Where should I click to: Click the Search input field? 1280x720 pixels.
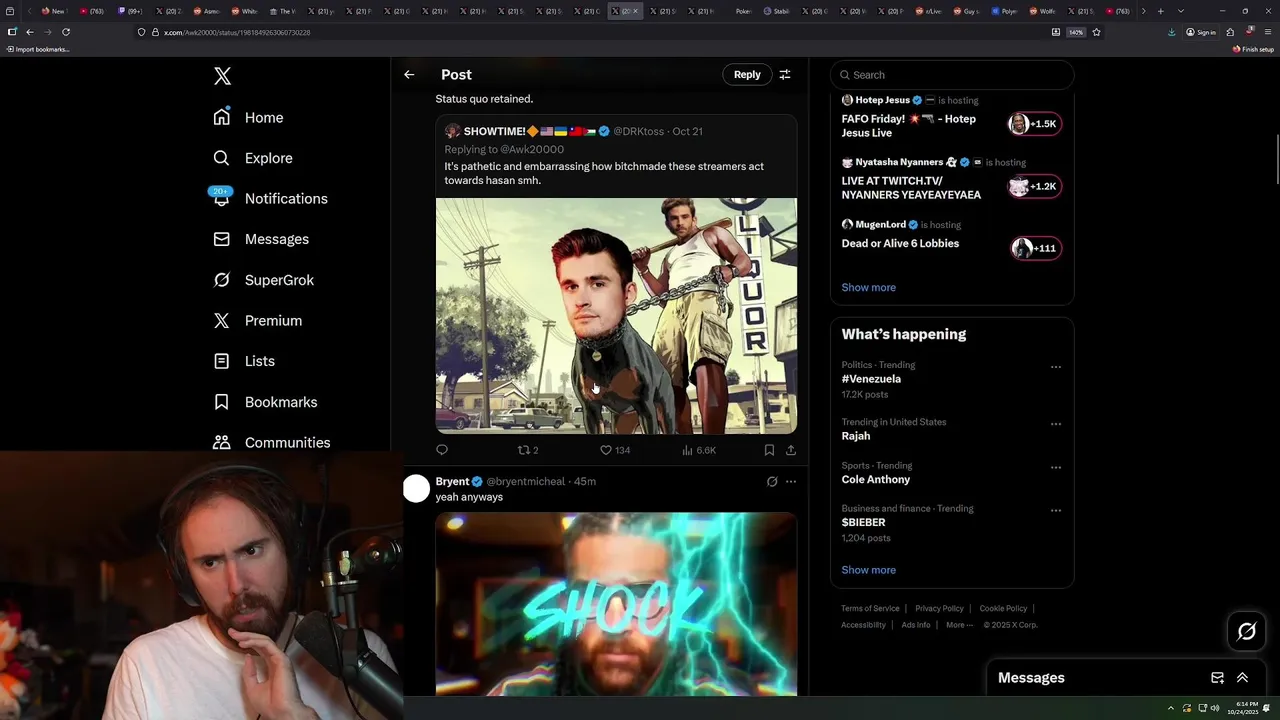point(952,75)
